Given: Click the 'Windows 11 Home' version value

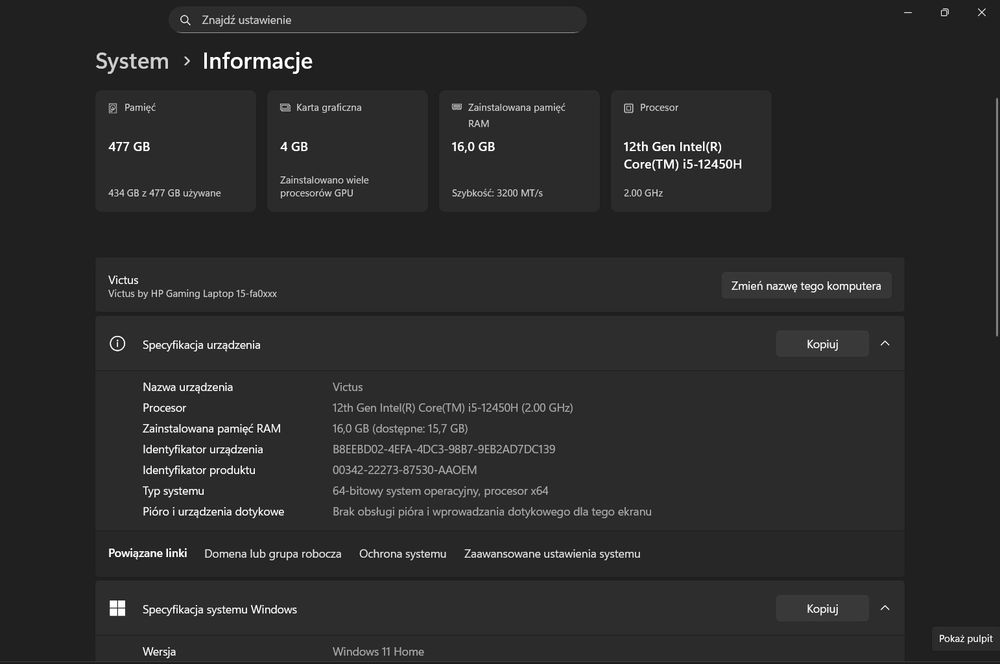Looking at the screenshot, I should (x=378, y=652).
